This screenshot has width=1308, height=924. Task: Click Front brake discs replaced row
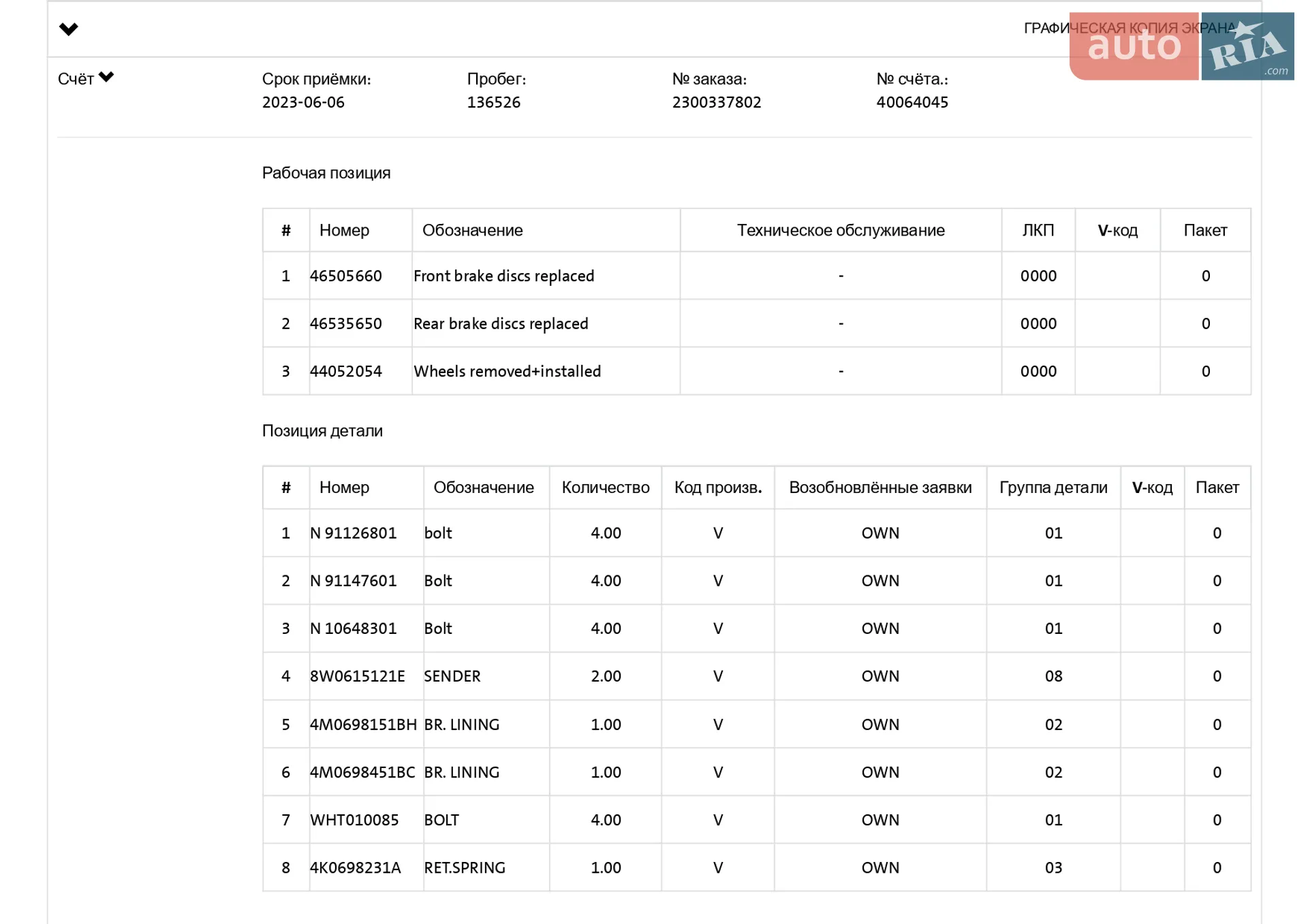[757, 276]
